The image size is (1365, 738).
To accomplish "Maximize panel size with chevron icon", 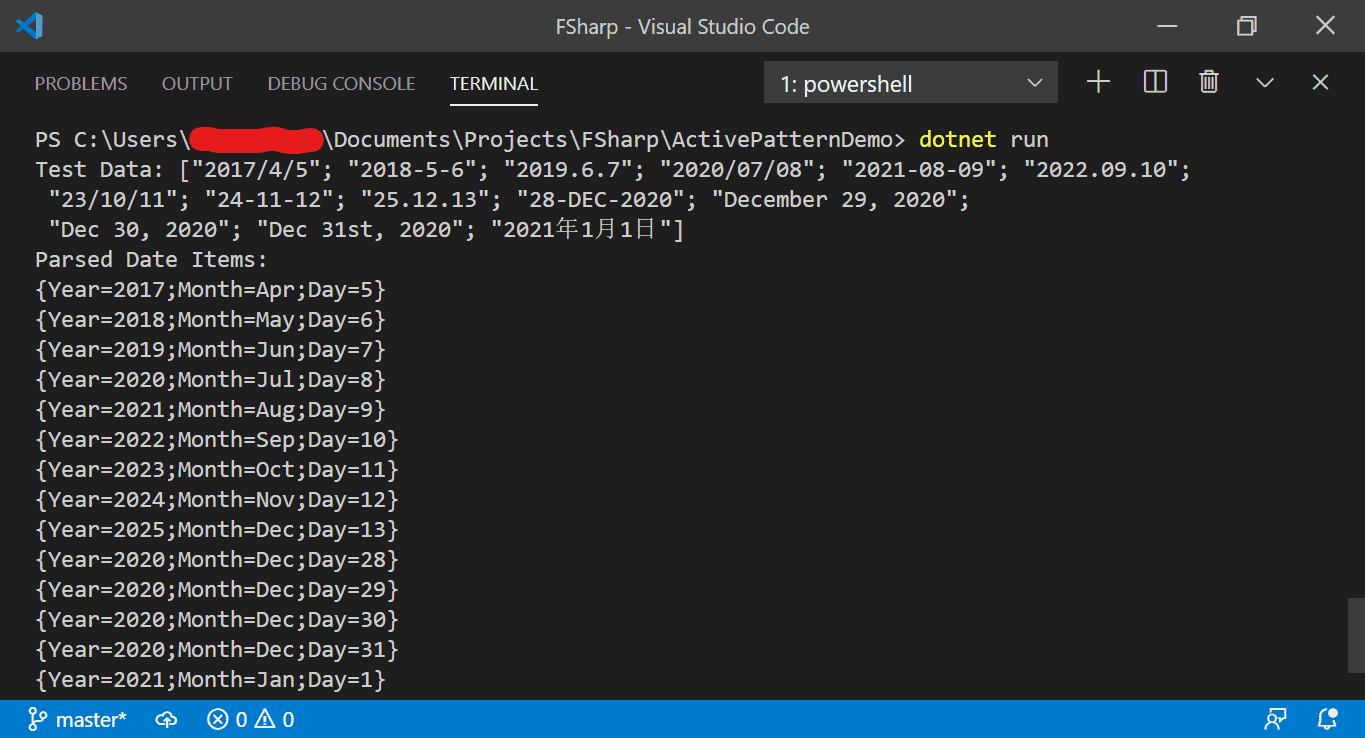I will (x=1265, y=83).
